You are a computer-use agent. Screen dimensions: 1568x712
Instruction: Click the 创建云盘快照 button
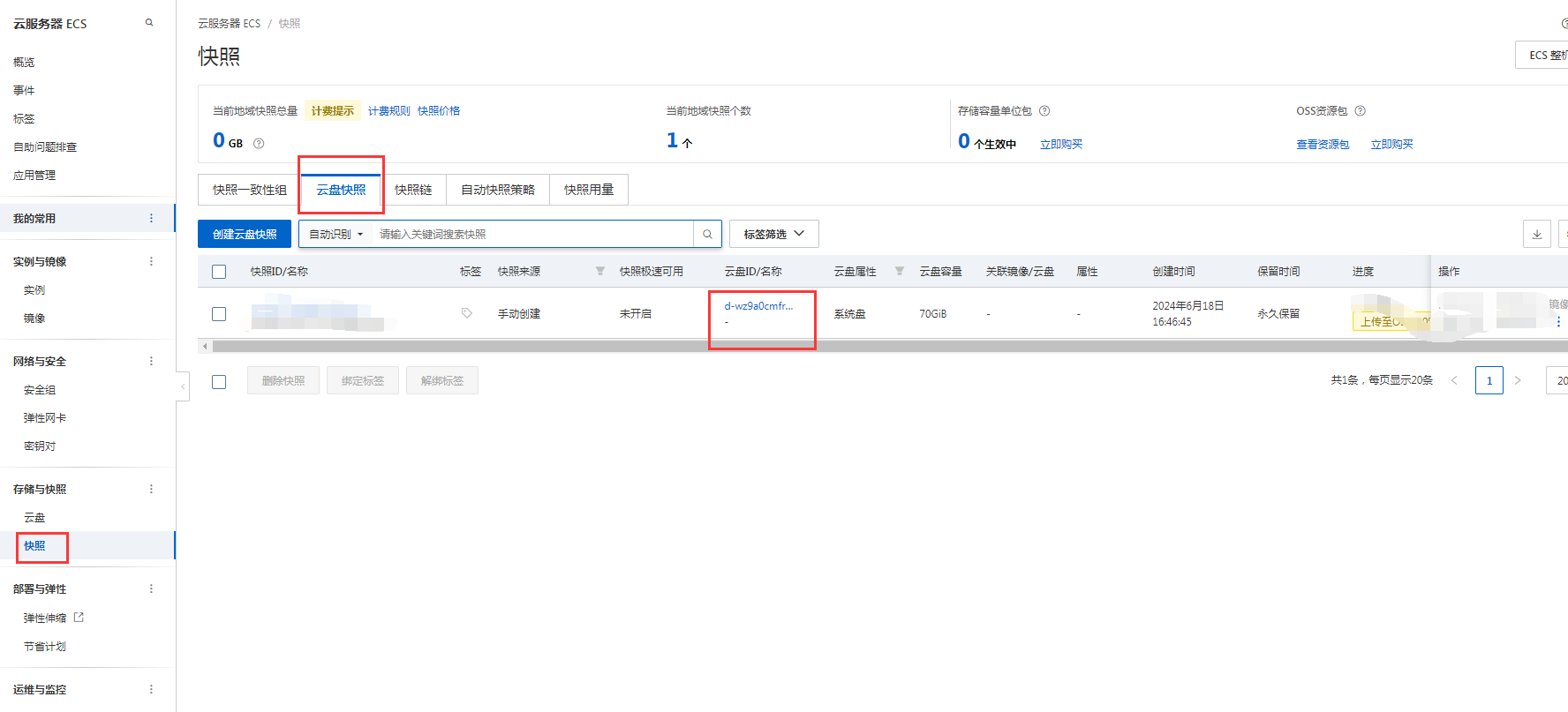245,234
